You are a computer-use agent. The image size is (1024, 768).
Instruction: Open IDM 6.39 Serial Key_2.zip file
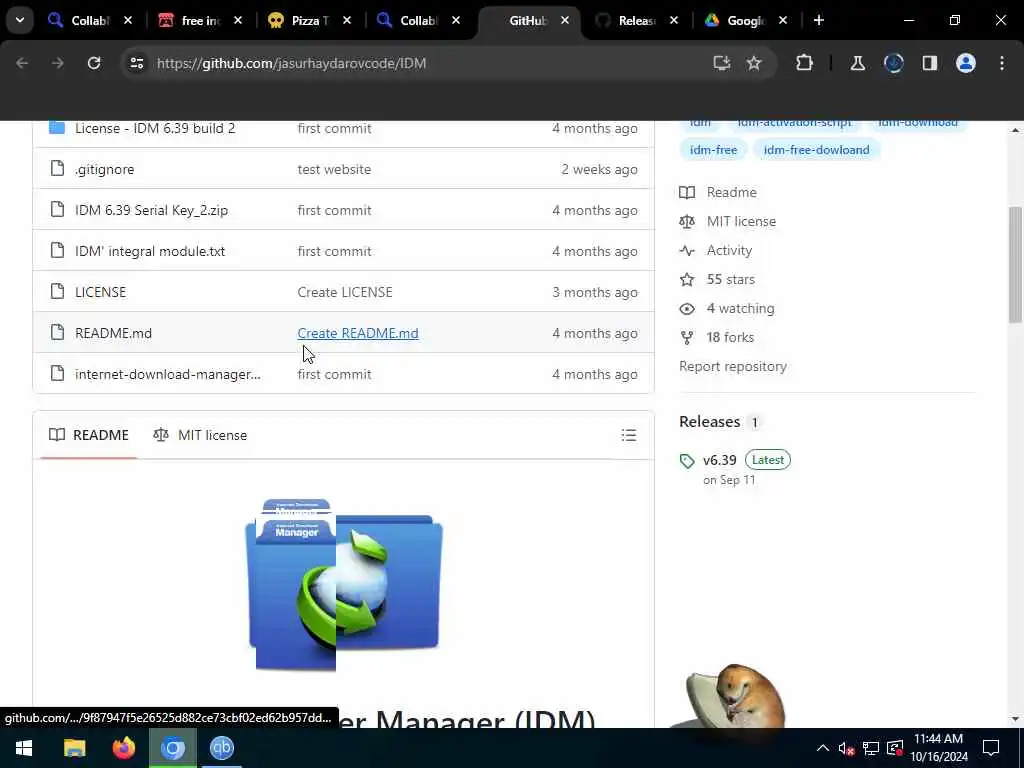(x=152, y=210)
